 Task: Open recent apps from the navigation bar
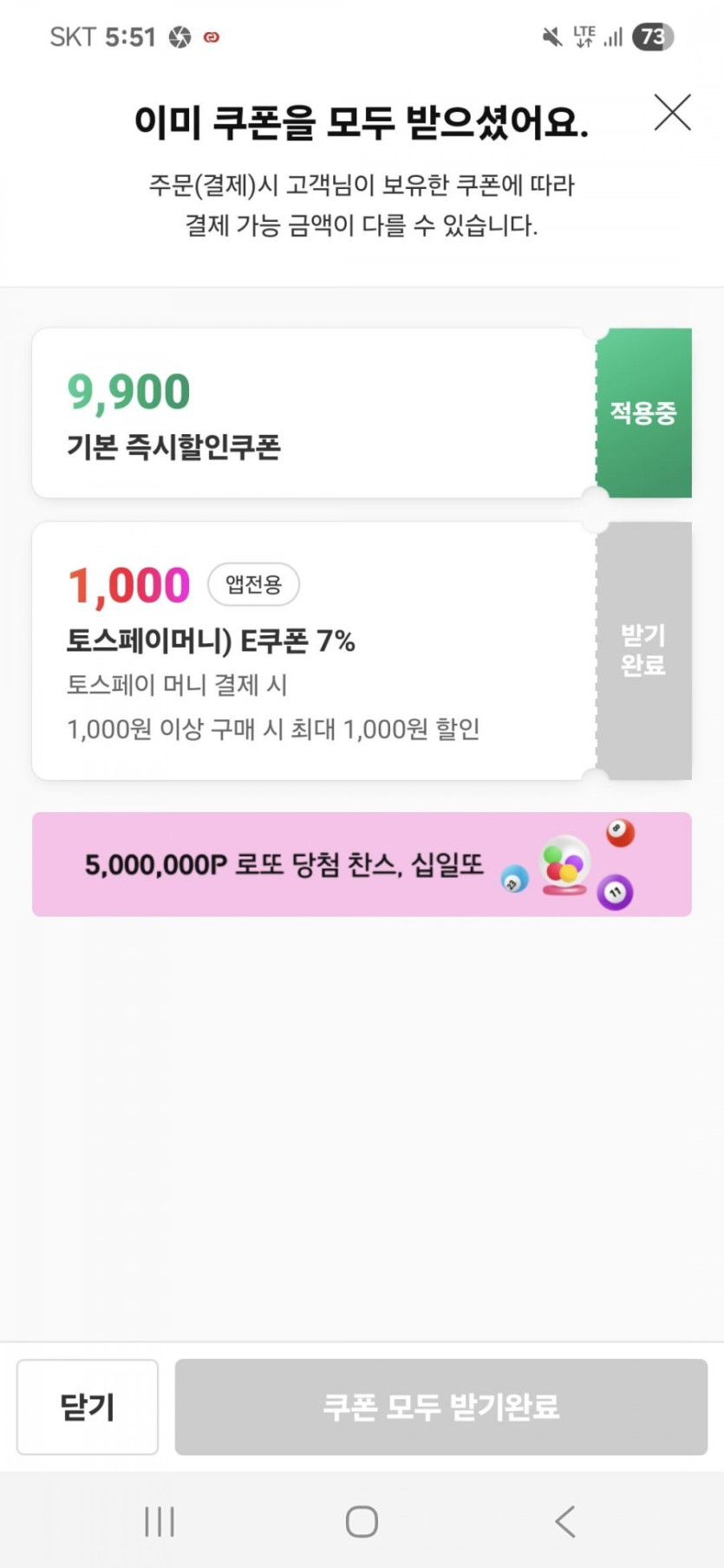pos(160,1521)
